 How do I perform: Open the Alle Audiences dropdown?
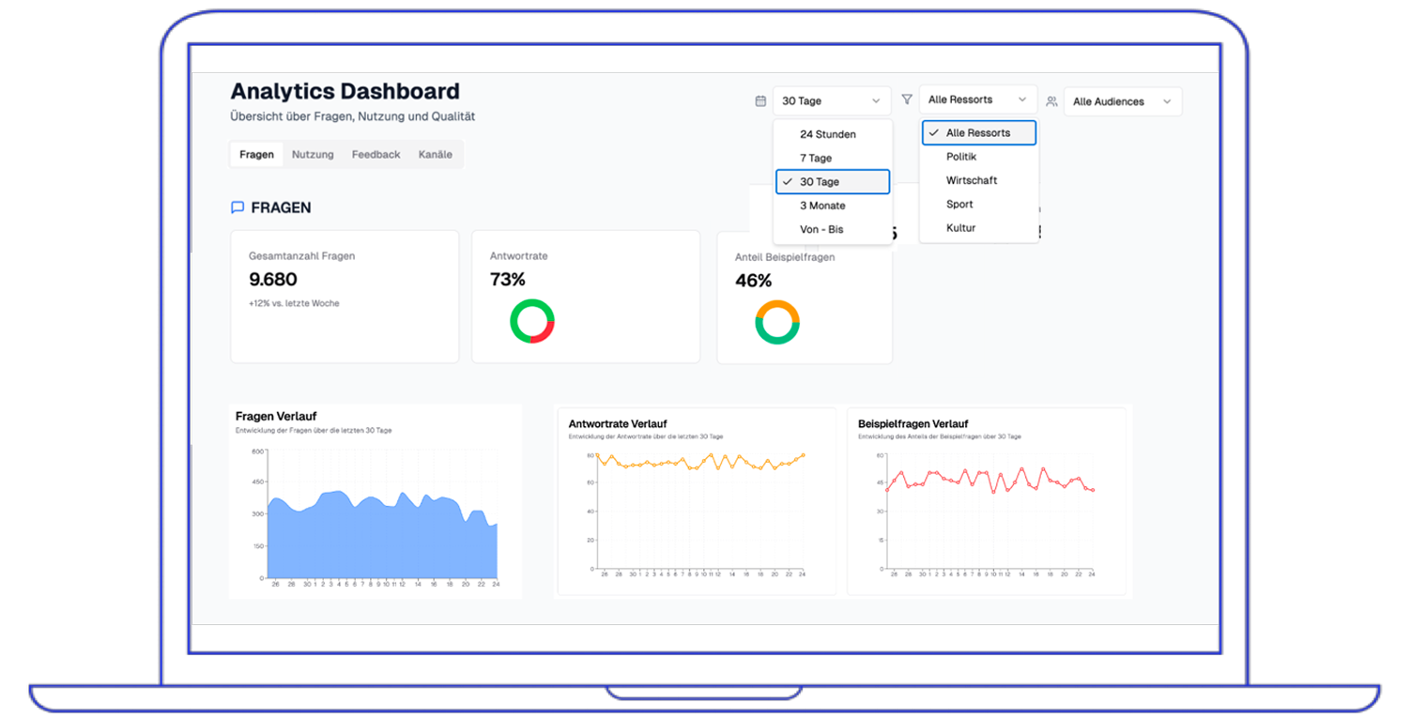(x=1121, y=102)
